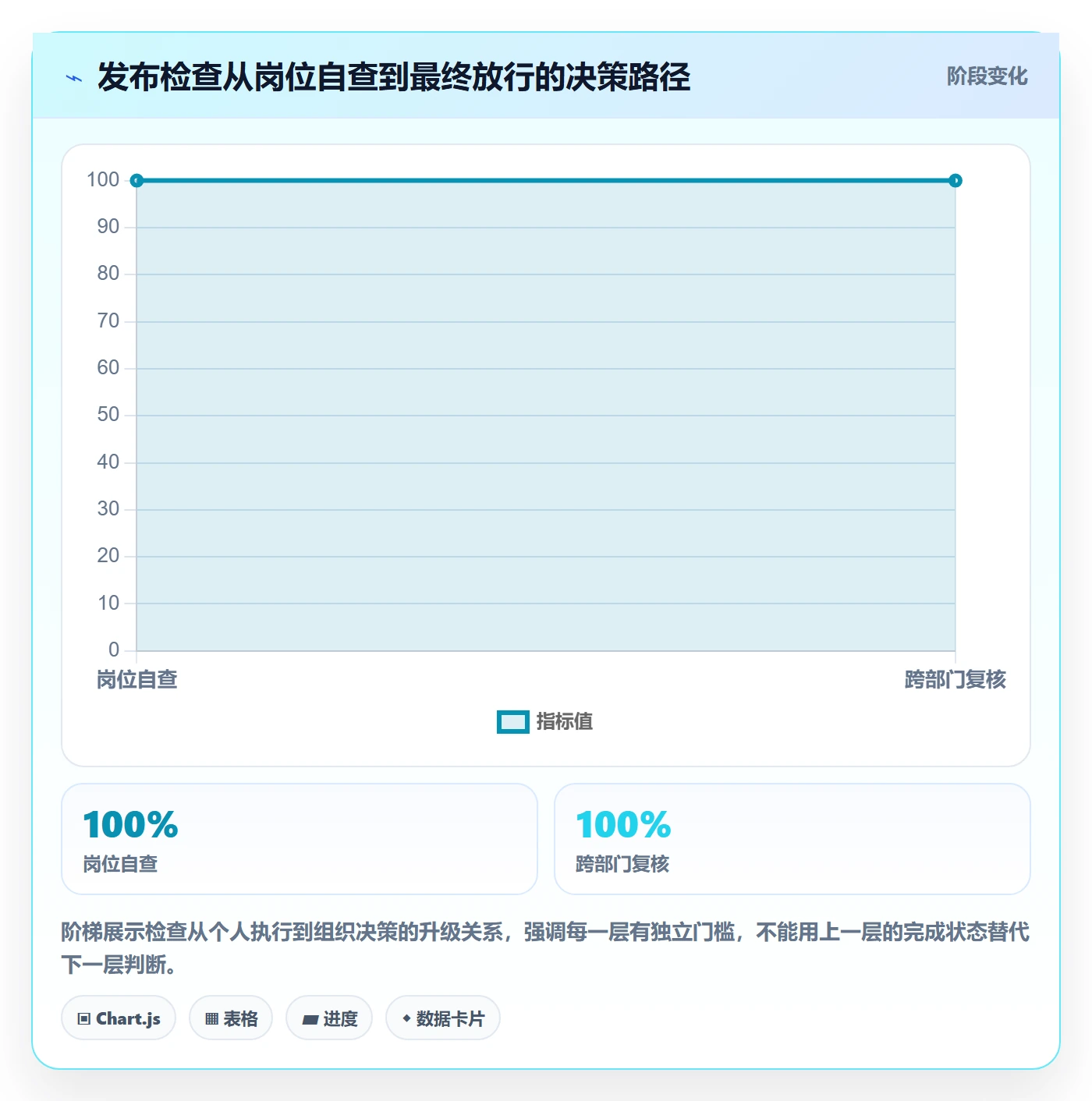Click the Chart.js tag icon
The image size is (1092, 1101).
84,1018
